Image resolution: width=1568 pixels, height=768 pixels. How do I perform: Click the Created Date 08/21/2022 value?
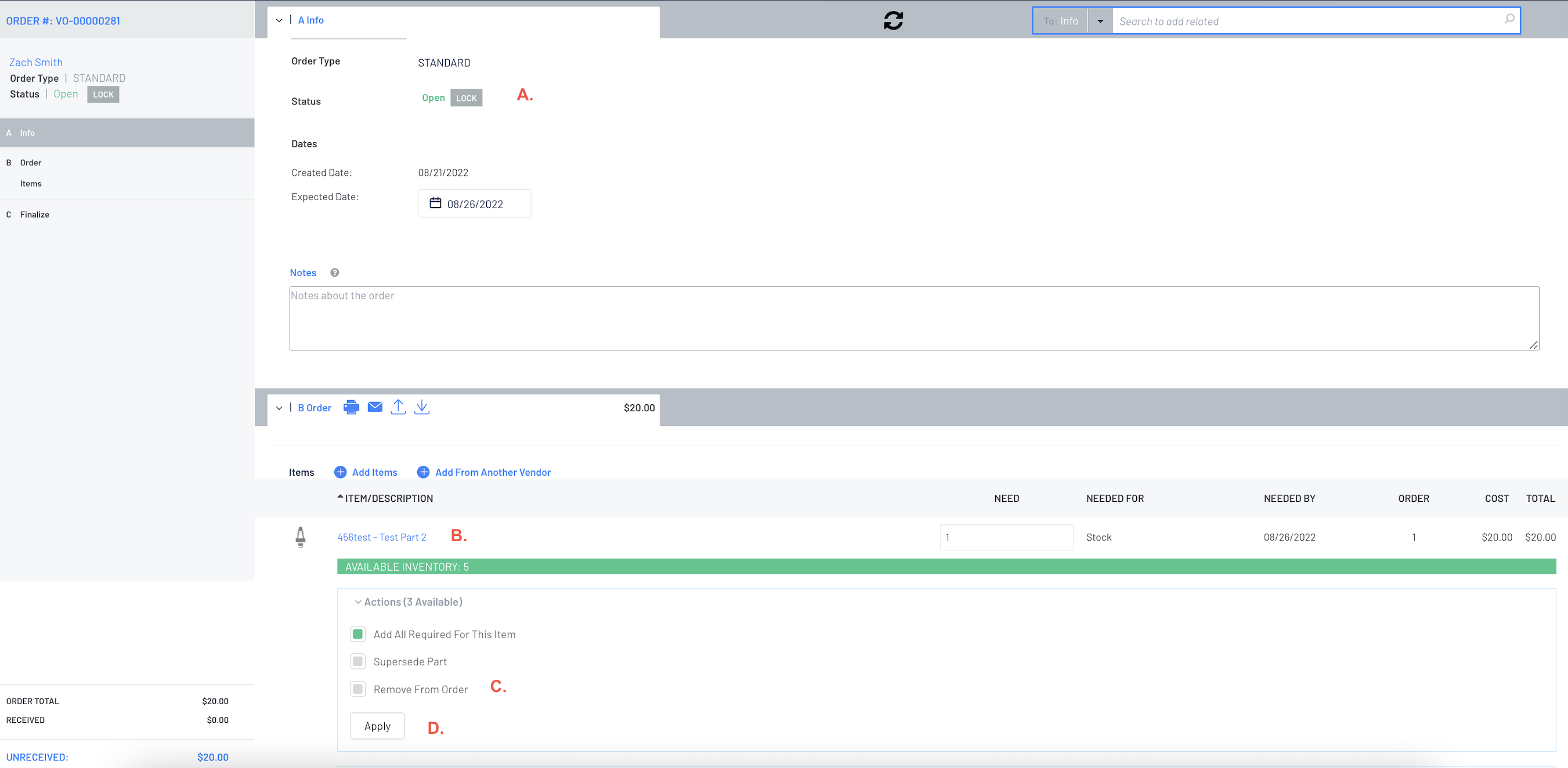(x=443, y=173)
